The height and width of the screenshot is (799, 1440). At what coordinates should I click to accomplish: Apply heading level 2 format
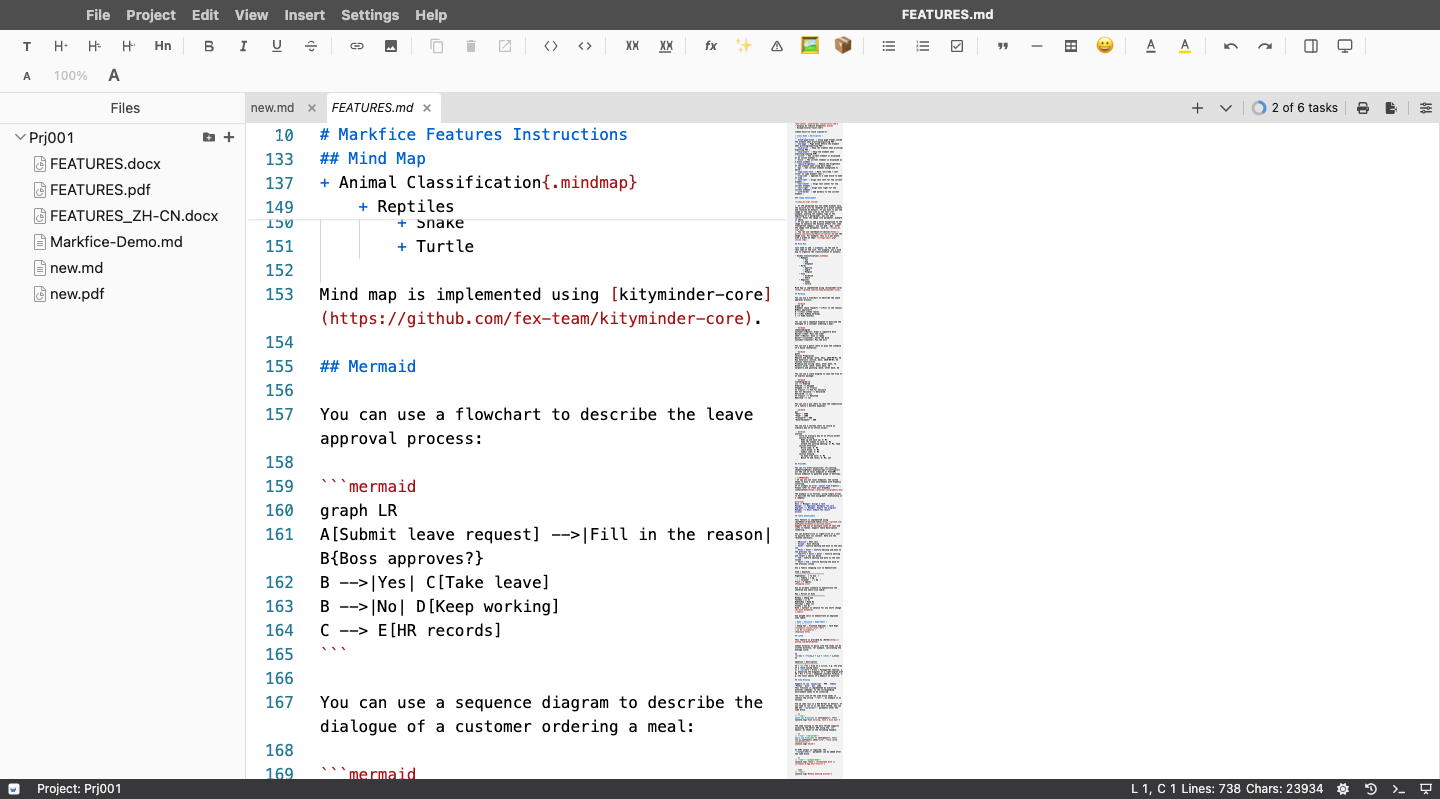95,46
